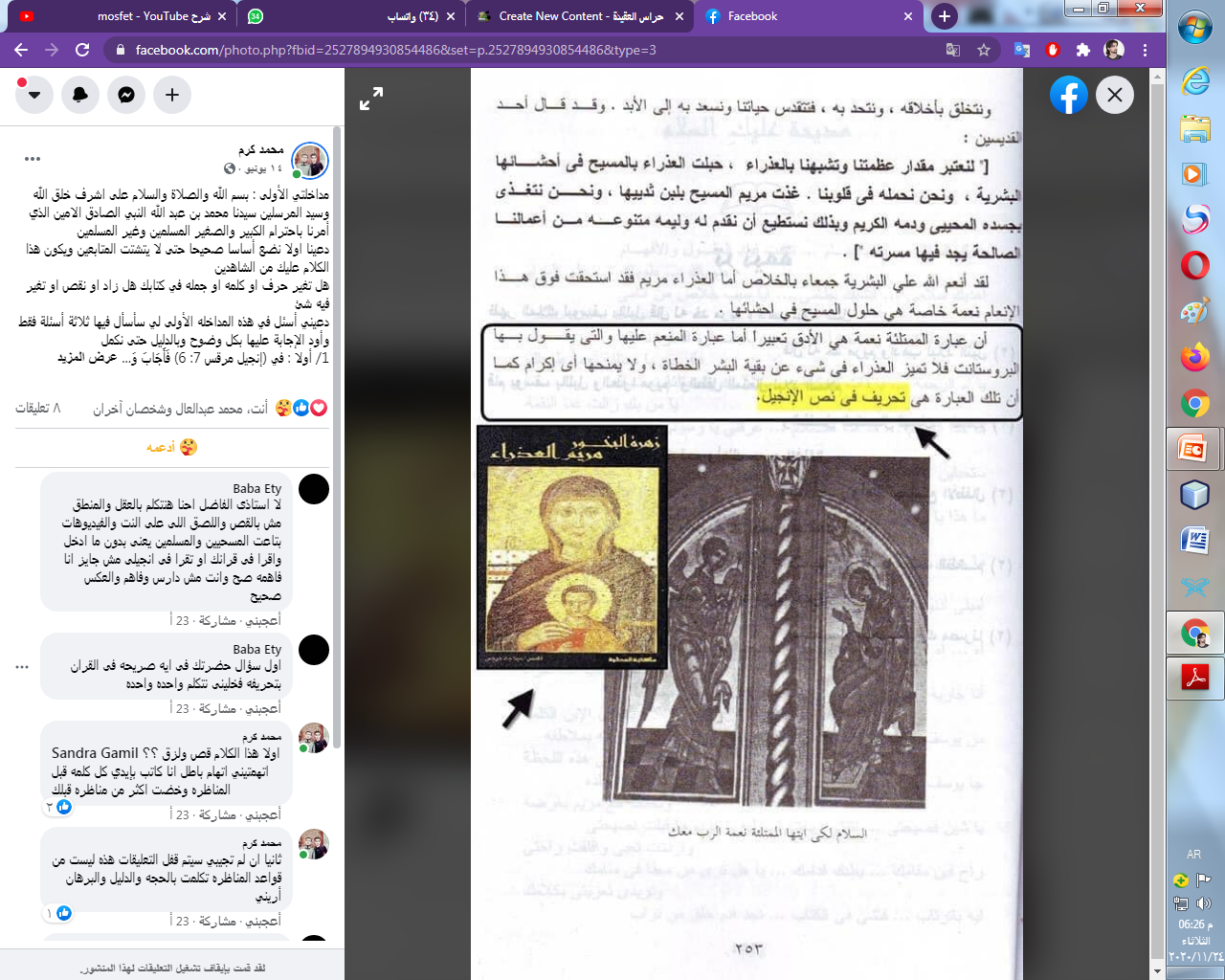The image size is (1225, 980).
Task: Open the Chrome profile avatar
Action: tap(1114, 50)
